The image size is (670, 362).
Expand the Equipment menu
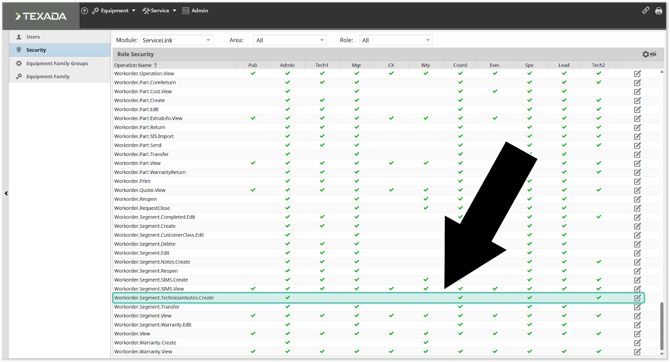point(114,11)
